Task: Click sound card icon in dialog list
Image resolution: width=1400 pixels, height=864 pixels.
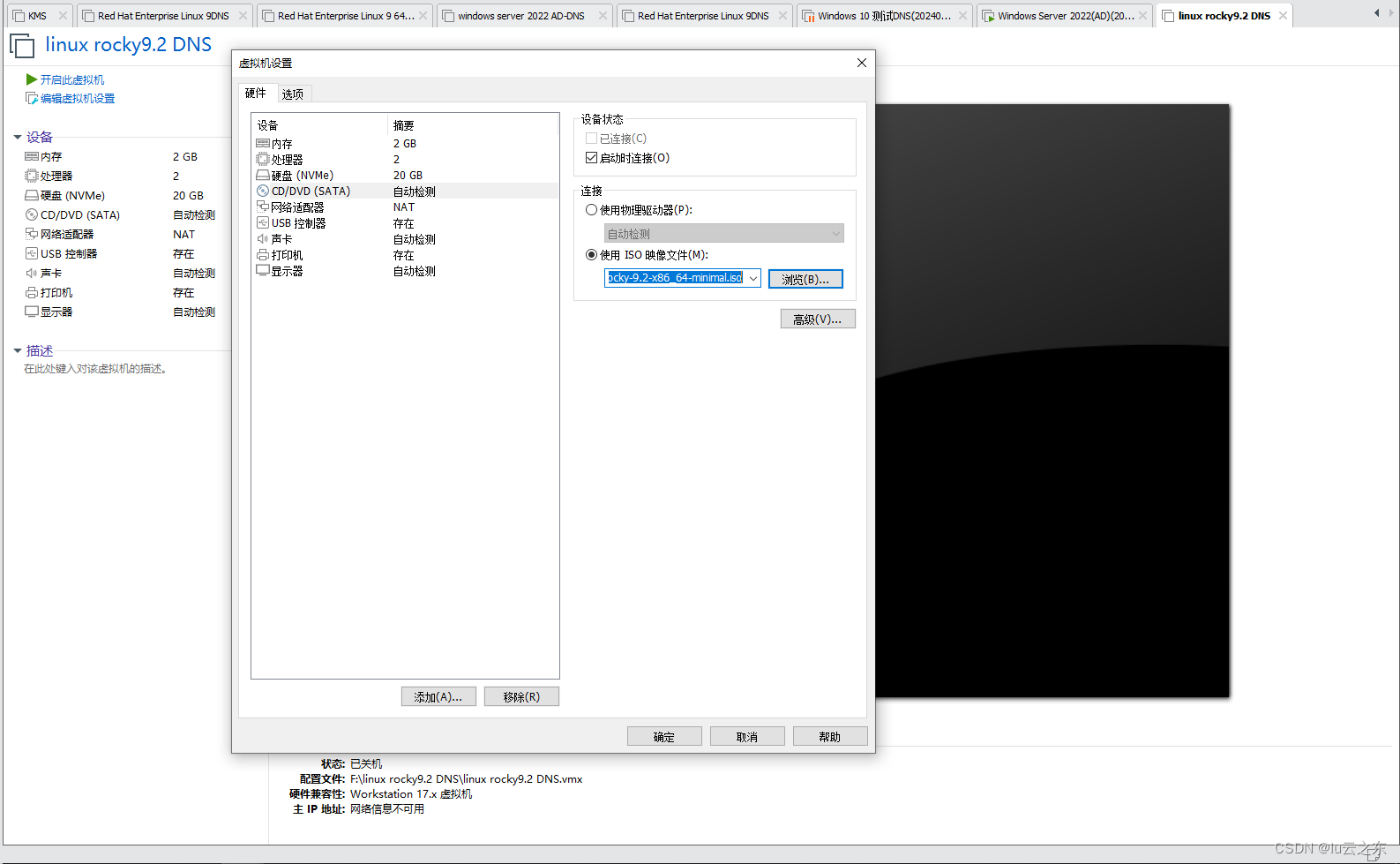Action: click(x=262, y=238)
